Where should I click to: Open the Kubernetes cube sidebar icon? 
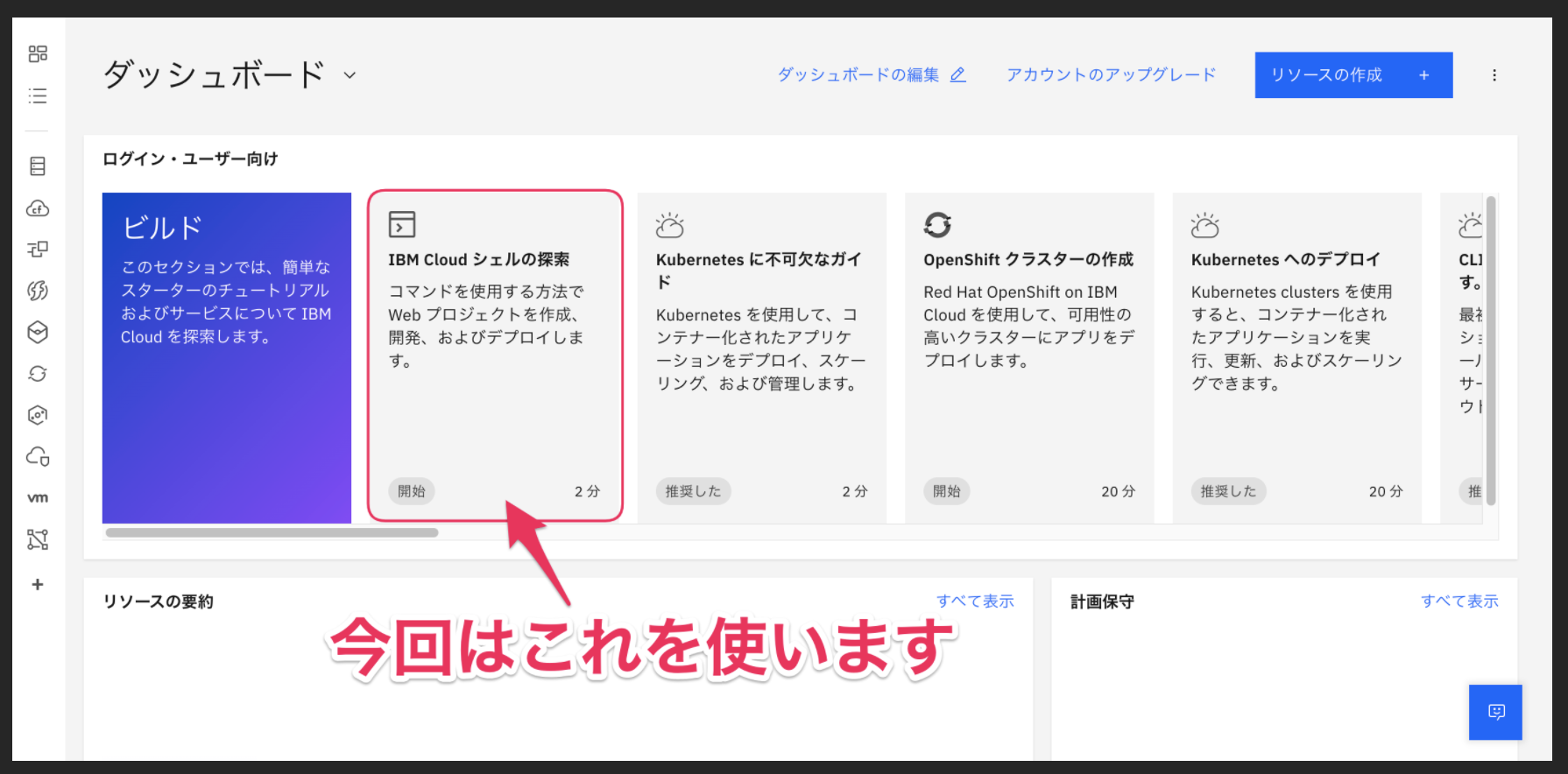tap(38, 332)
